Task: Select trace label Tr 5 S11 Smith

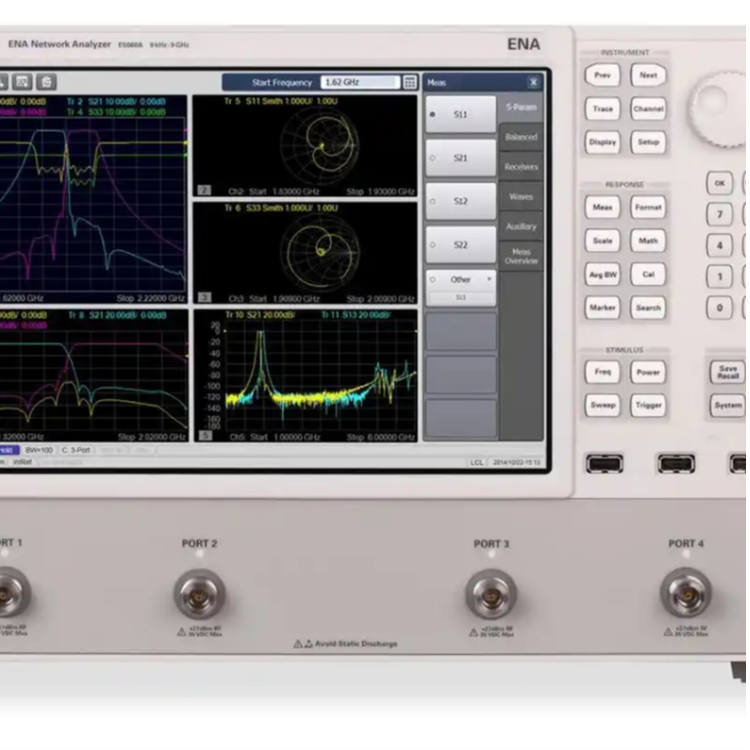Action: [x=281, y=101]
